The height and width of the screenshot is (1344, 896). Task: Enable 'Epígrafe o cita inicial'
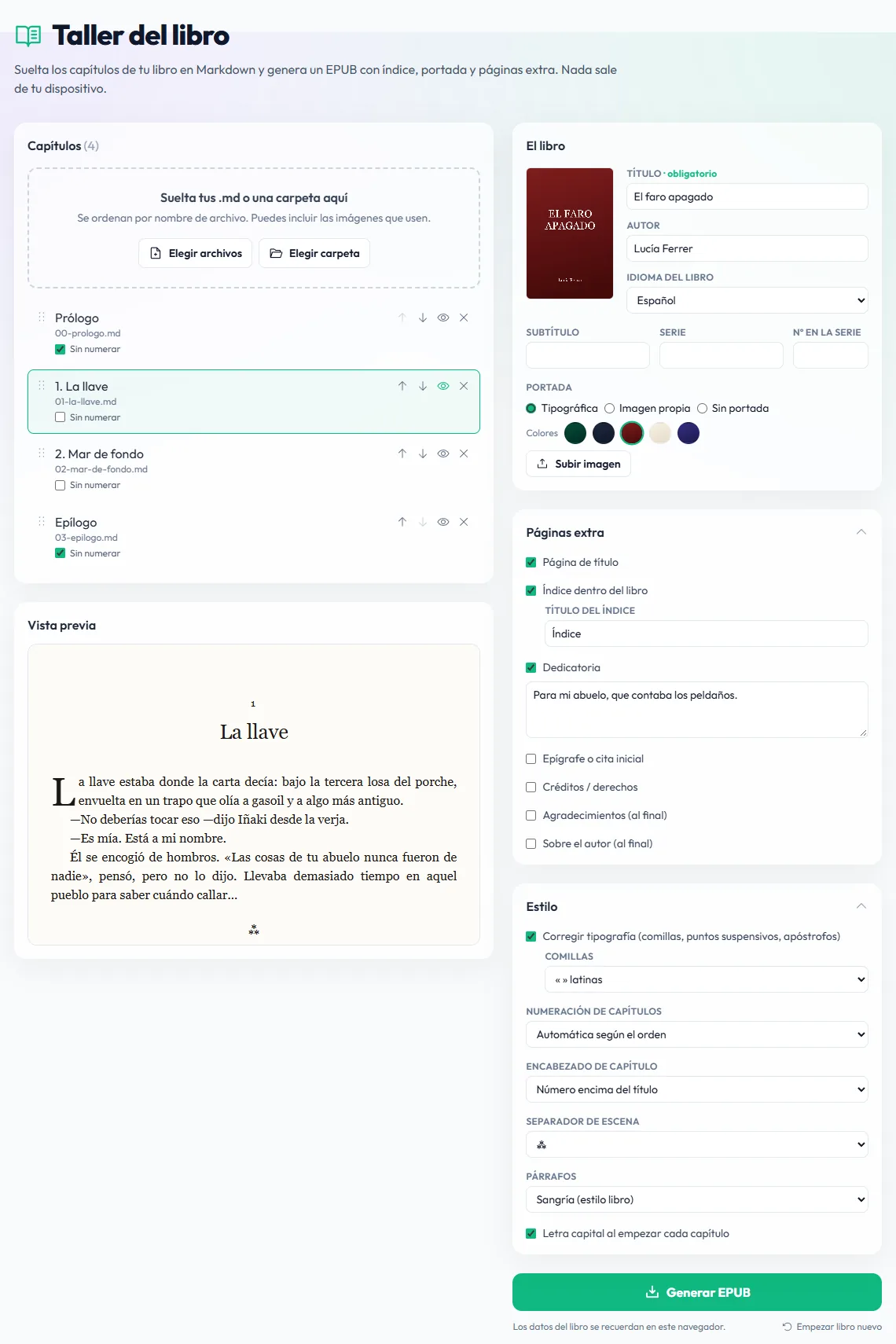531,758
